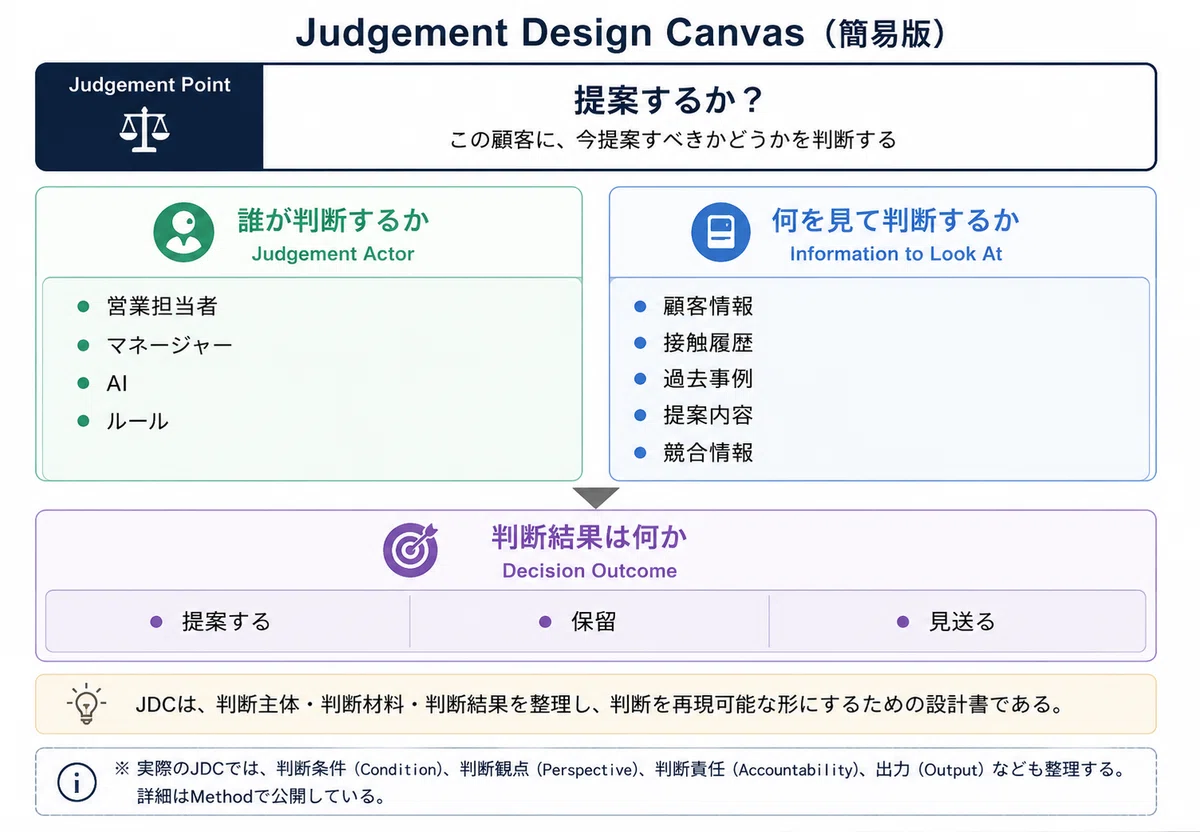Click the subtitle この顧客に、今提案すべきかどうかを判断する

click(x=673, y=140)
